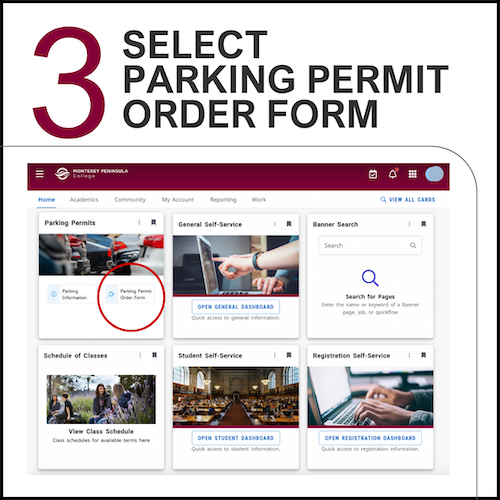The height and width of the screenshot is (500, 500).
Task: Switch to the My Account tab
Action: point(178,200)
